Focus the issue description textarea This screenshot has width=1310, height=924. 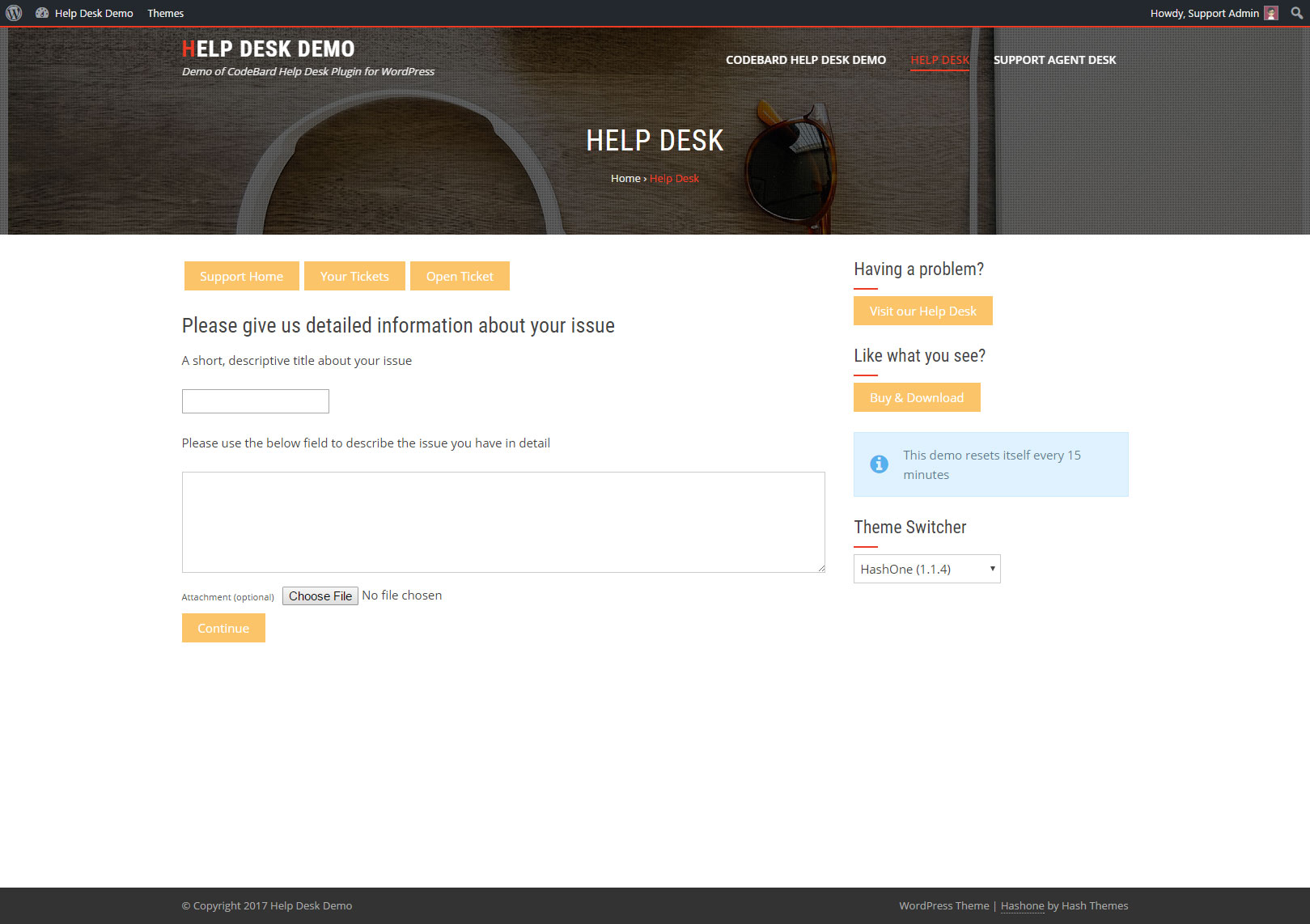click(x=503, y=523)
